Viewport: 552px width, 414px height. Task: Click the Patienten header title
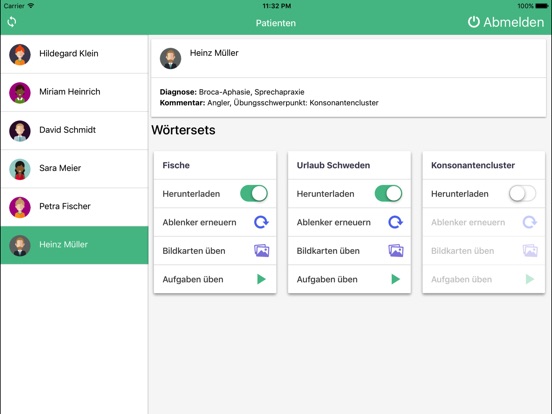click(276, 23)
